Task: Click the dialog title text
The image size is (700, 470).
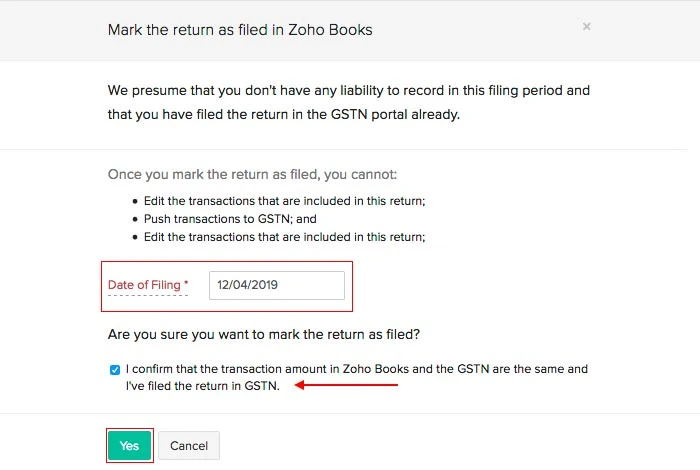Action: 240,29
